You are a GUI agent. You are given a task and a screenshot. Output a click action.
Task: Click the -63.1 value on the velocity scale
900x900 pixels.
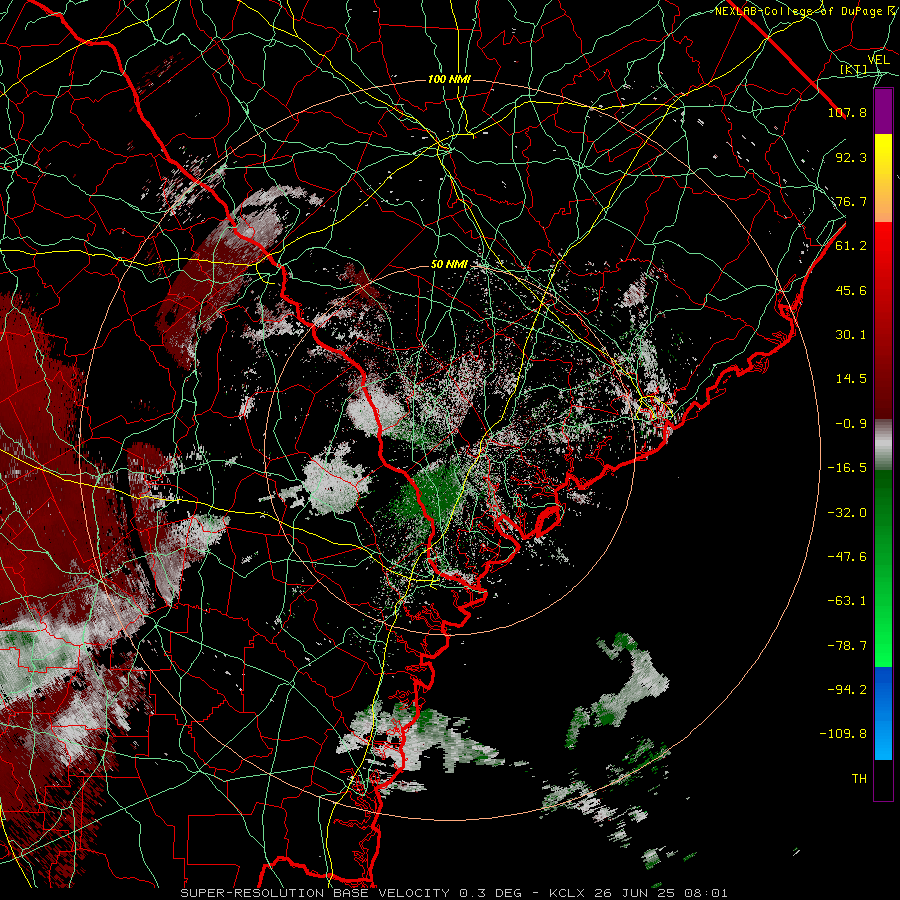click(x=847, y=601)
